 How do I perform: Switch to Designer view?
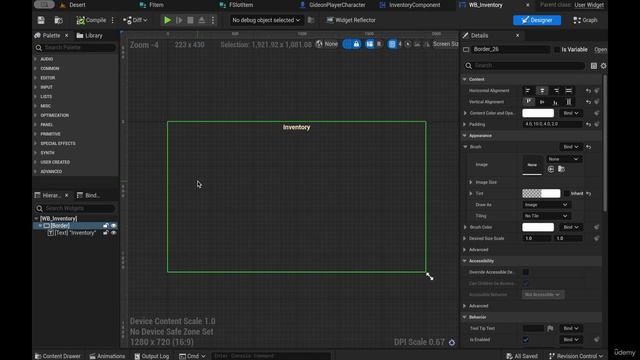point(537,20)
